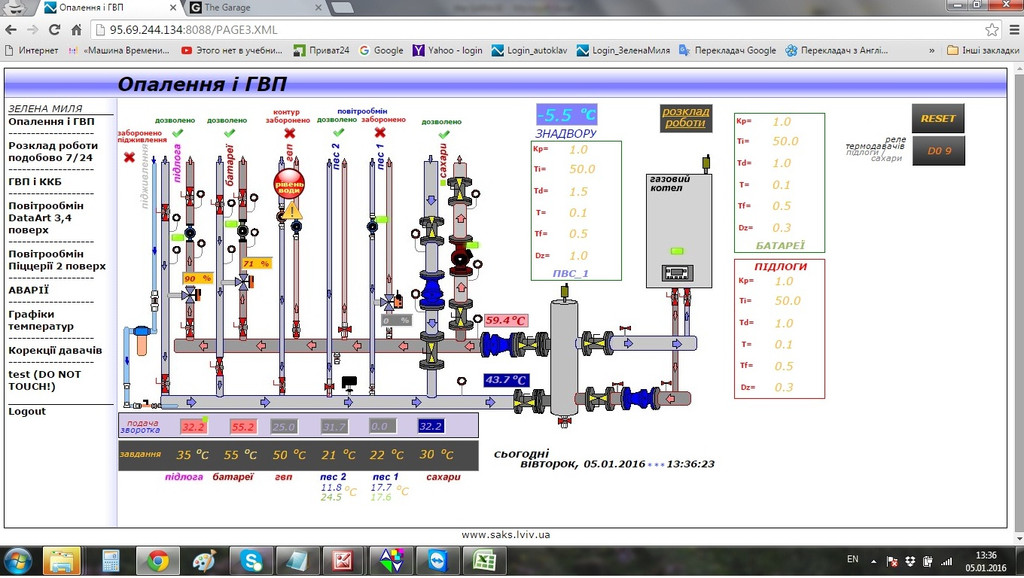Click the 55 °C батареї setpoint
Image resolution: width=1024 pixels, height=578 pixels.
pyautogui.click(x=240, y=455)
